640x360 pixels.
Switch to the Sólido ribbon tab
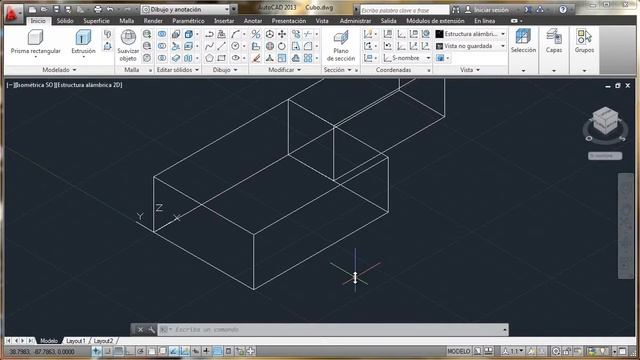pyautogui.click(x=65, y=21)
